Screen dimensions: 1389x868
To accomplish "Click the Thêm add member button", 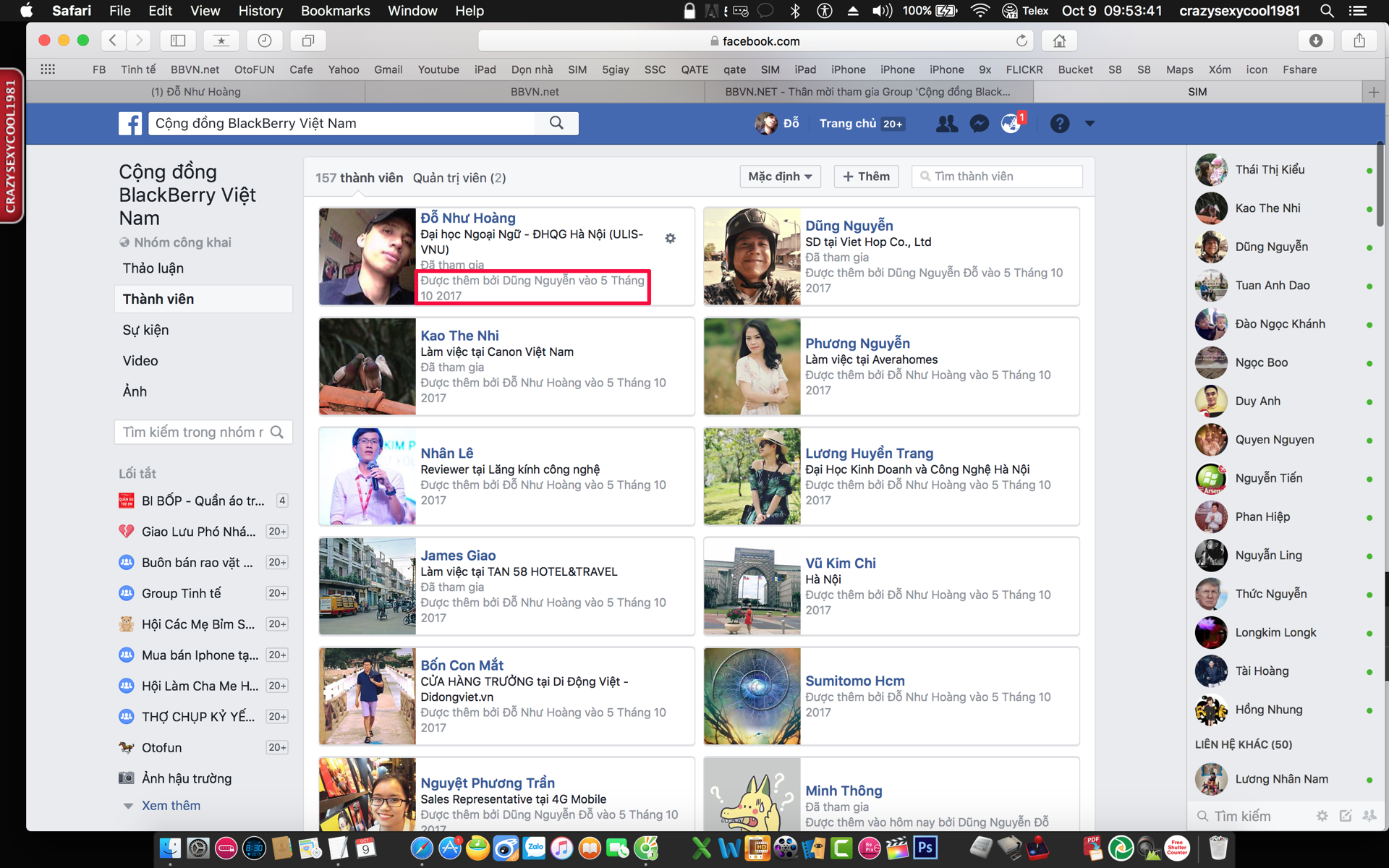I will [866, 176].
